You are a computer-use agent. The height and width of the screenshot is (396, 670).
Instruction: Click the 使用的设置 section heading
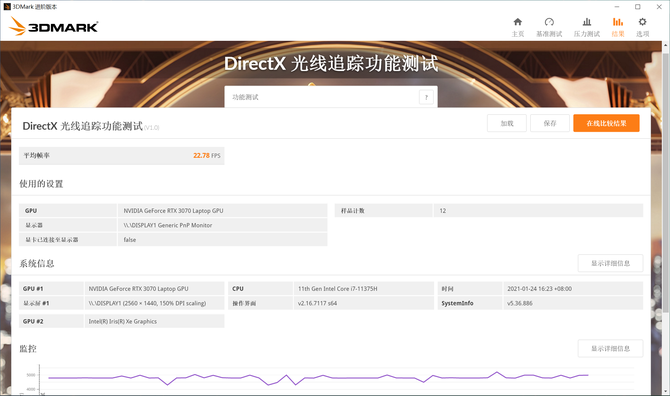(x=41, y=184)
